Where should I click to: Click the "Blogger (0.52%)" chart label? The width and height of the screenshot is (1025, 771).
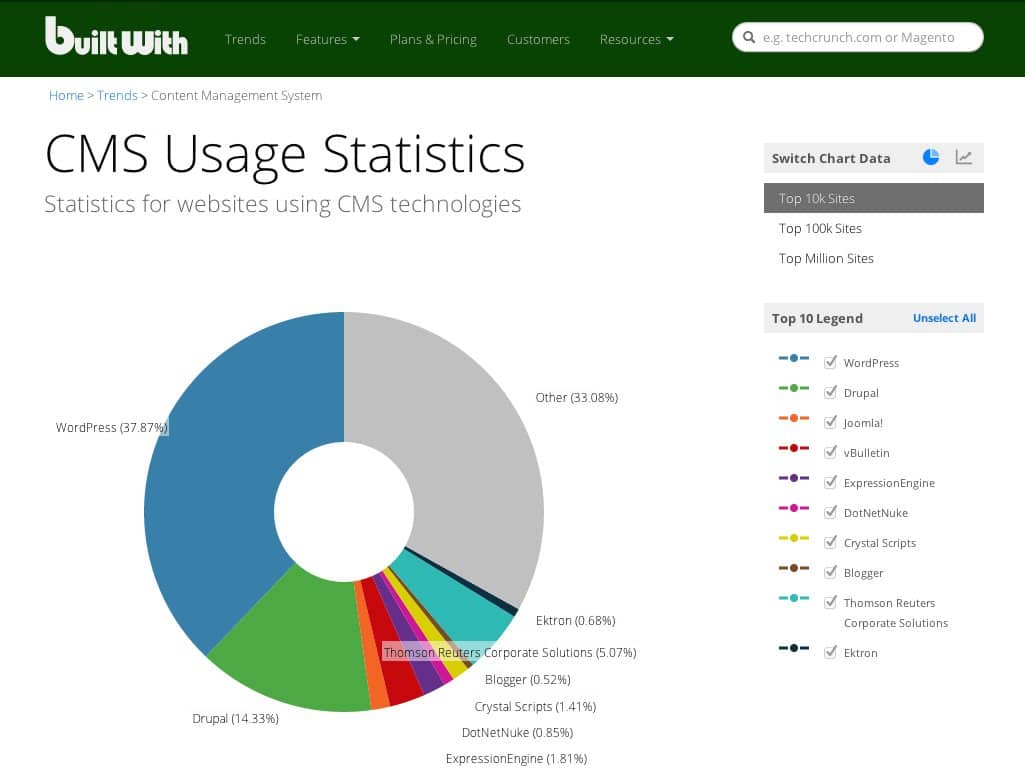(x=528, y=679)
